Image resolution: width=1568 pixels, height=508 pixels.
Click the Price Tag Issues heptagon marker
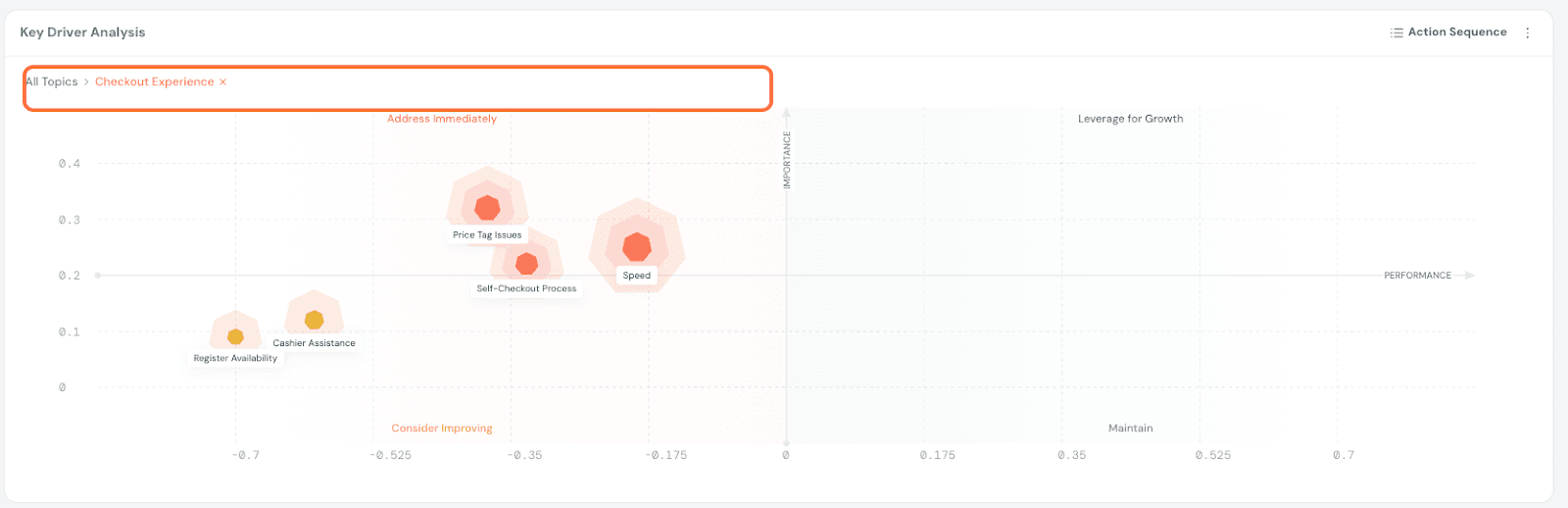click(487, 208)
